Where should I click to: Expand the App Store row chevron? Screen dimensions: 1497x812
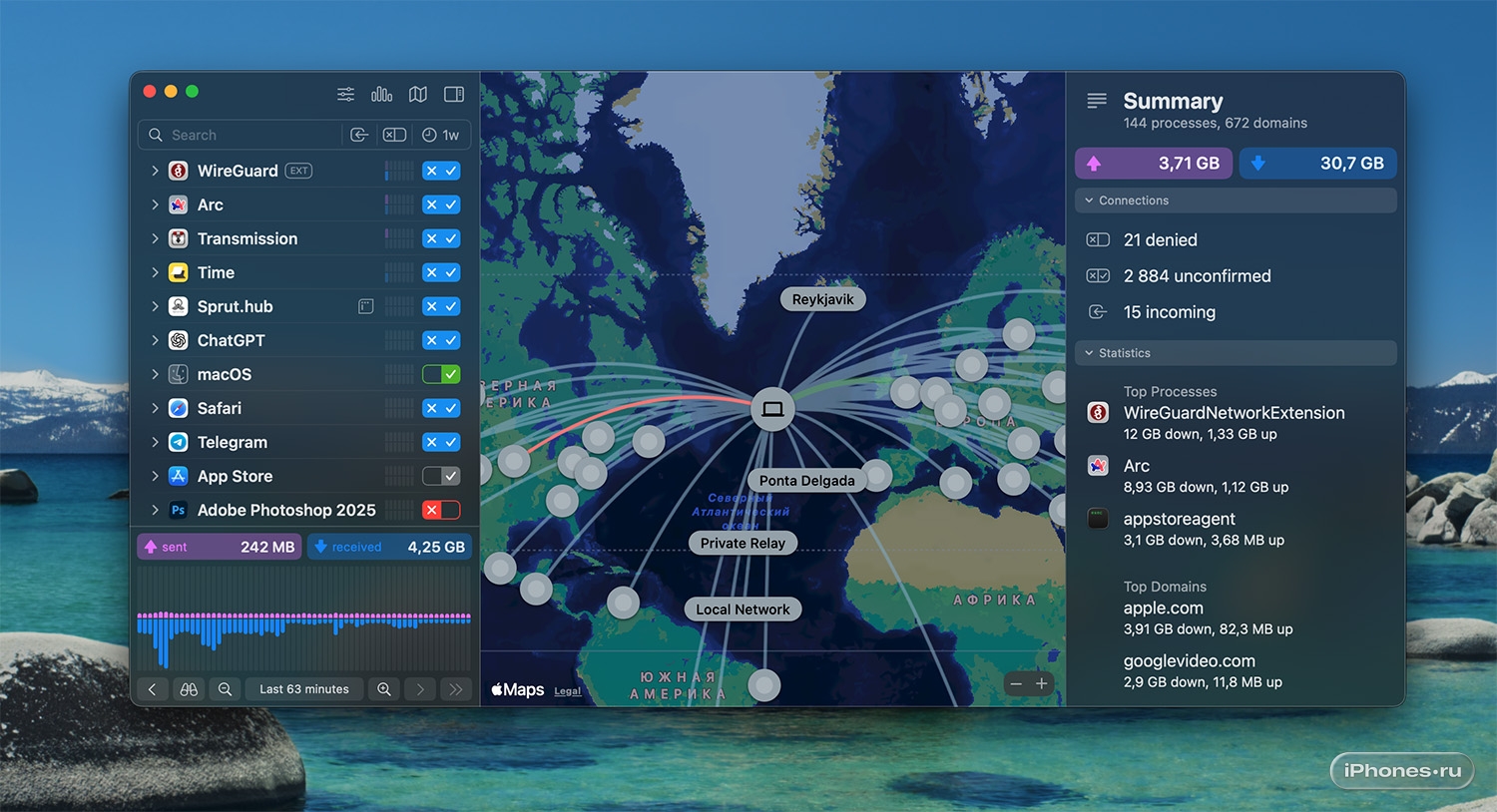155,476
